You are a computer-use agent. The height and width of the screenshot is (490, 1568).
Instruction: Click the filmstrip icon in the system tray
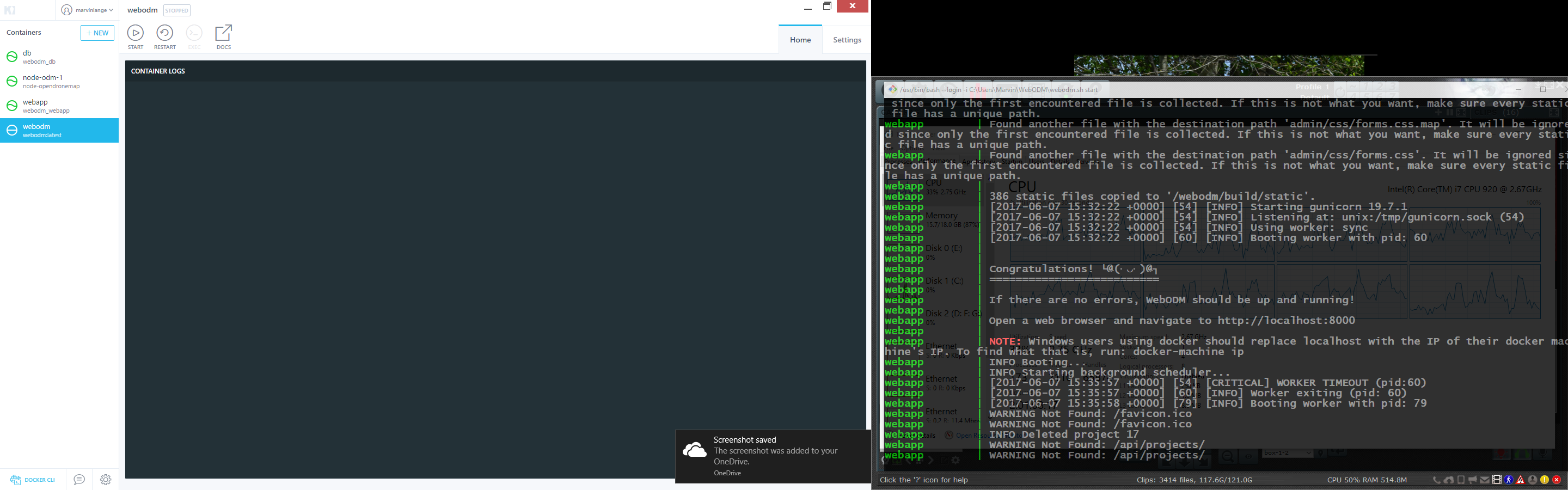tap(1497, 480)
